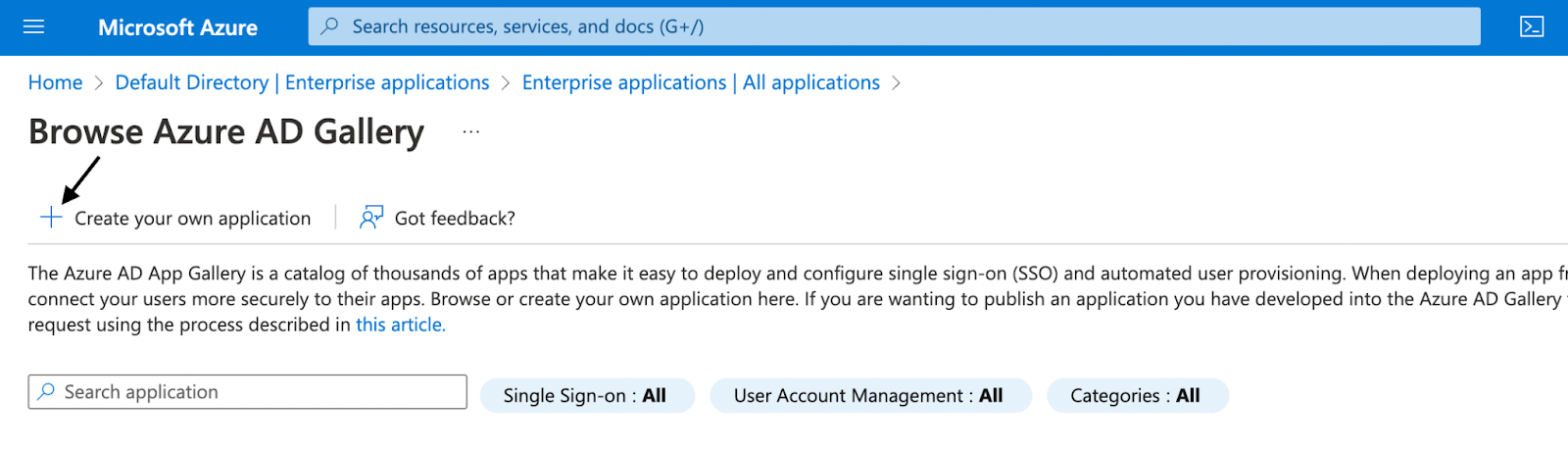Focus the Search application field
Viewport: 1568px width, 450px height.
click(x=255, y=392)
